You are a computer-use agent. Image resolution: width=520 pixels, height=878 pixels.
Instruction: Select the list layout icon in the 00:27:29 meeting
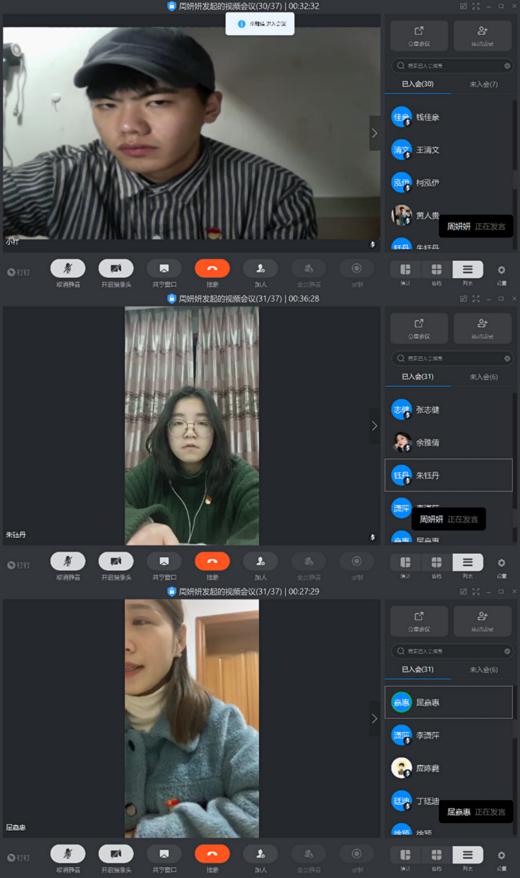[467, 855]
